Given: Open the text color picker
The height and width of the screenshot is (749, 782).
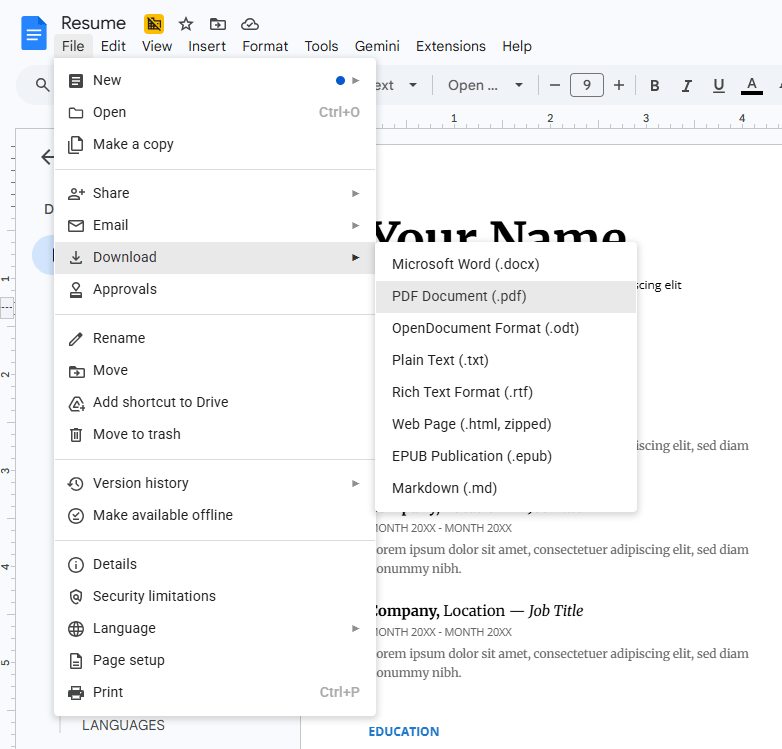Looking at the screenshot, I should point(752,86).
